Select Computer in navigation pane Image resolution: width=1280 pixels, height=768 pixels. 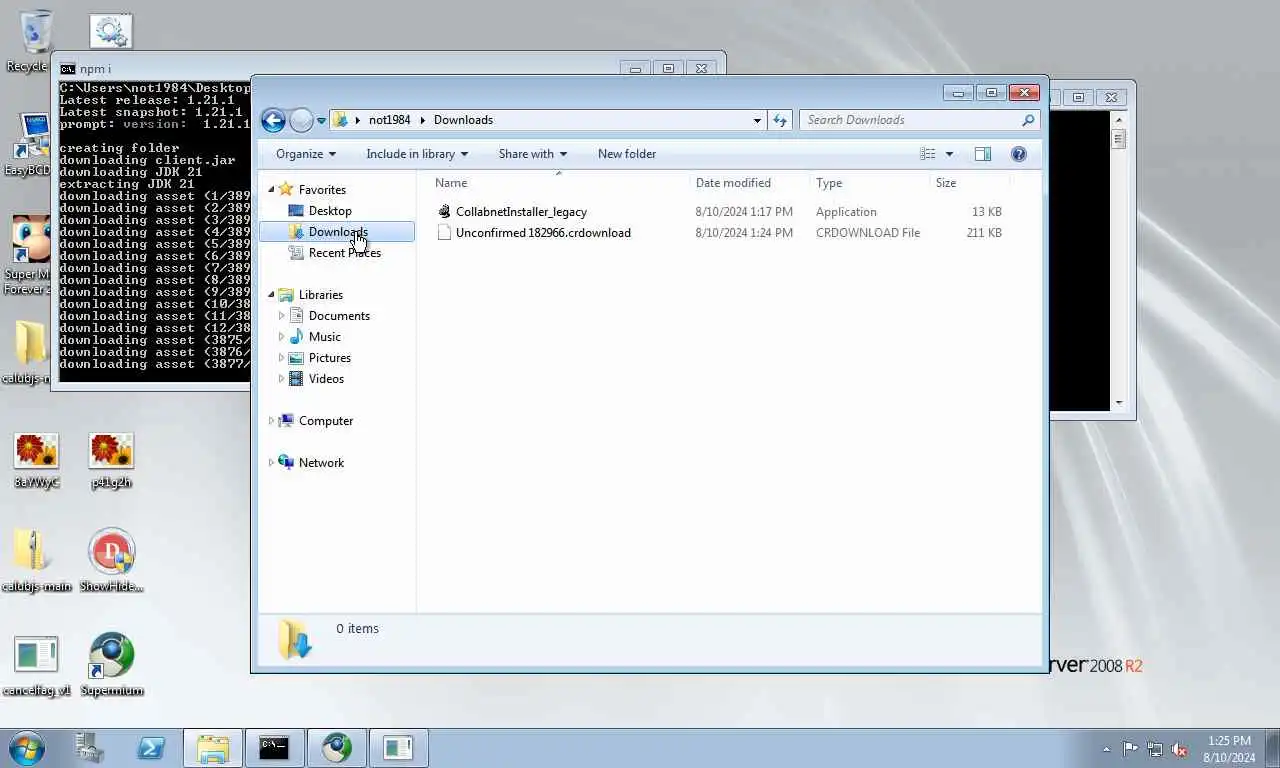[x=326, y=421]
